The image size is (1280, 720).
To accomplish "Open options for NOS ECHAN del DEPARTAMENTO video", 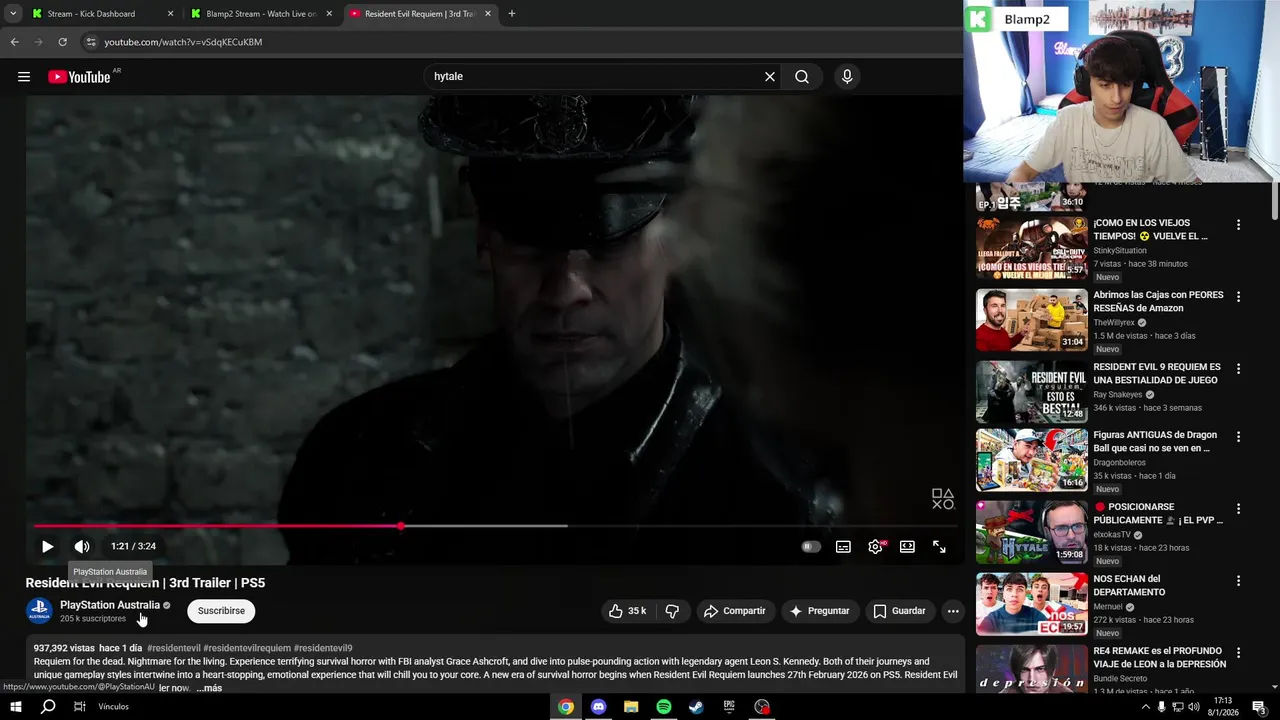I will click(x=1238, y=581).
